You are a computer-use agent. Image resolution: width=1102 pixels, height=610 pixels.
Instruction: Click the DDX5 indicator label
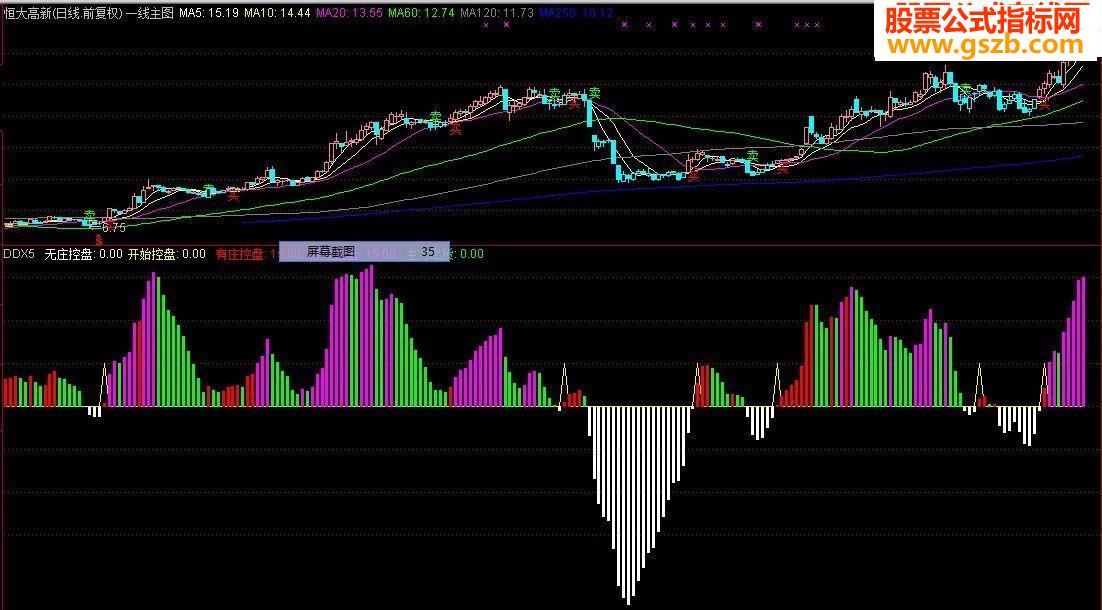(x=19, y=254)
